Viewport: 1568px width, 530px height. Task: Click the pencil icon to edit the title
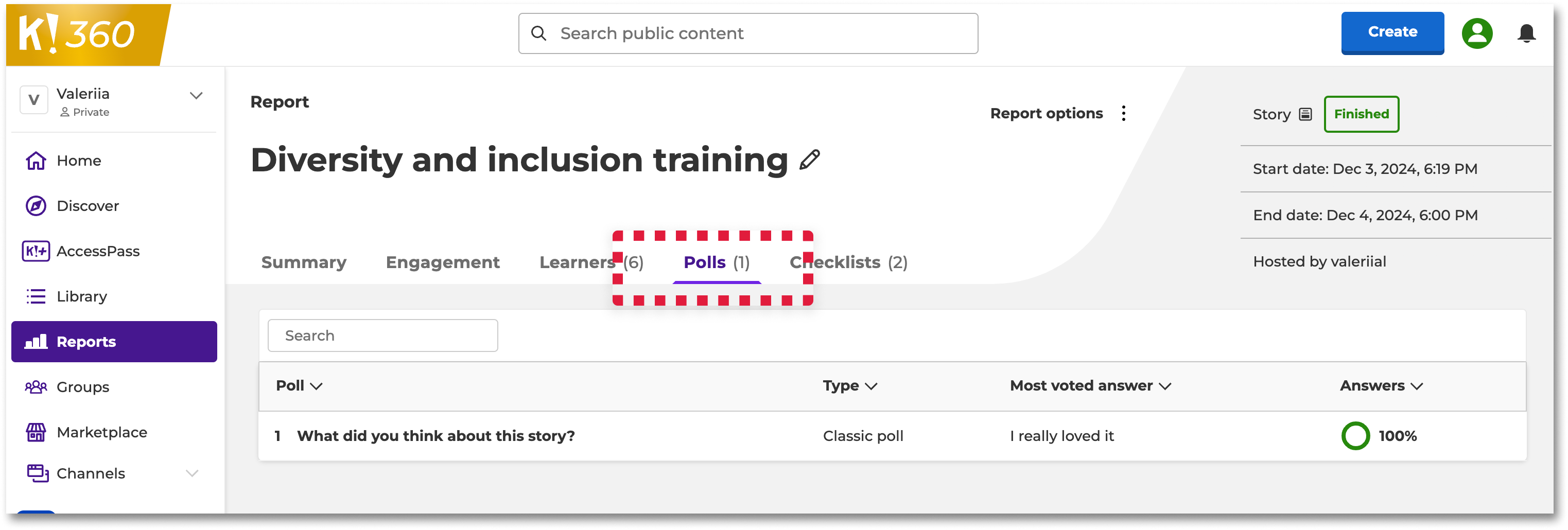pyautogui.click(x=810, y=160)
